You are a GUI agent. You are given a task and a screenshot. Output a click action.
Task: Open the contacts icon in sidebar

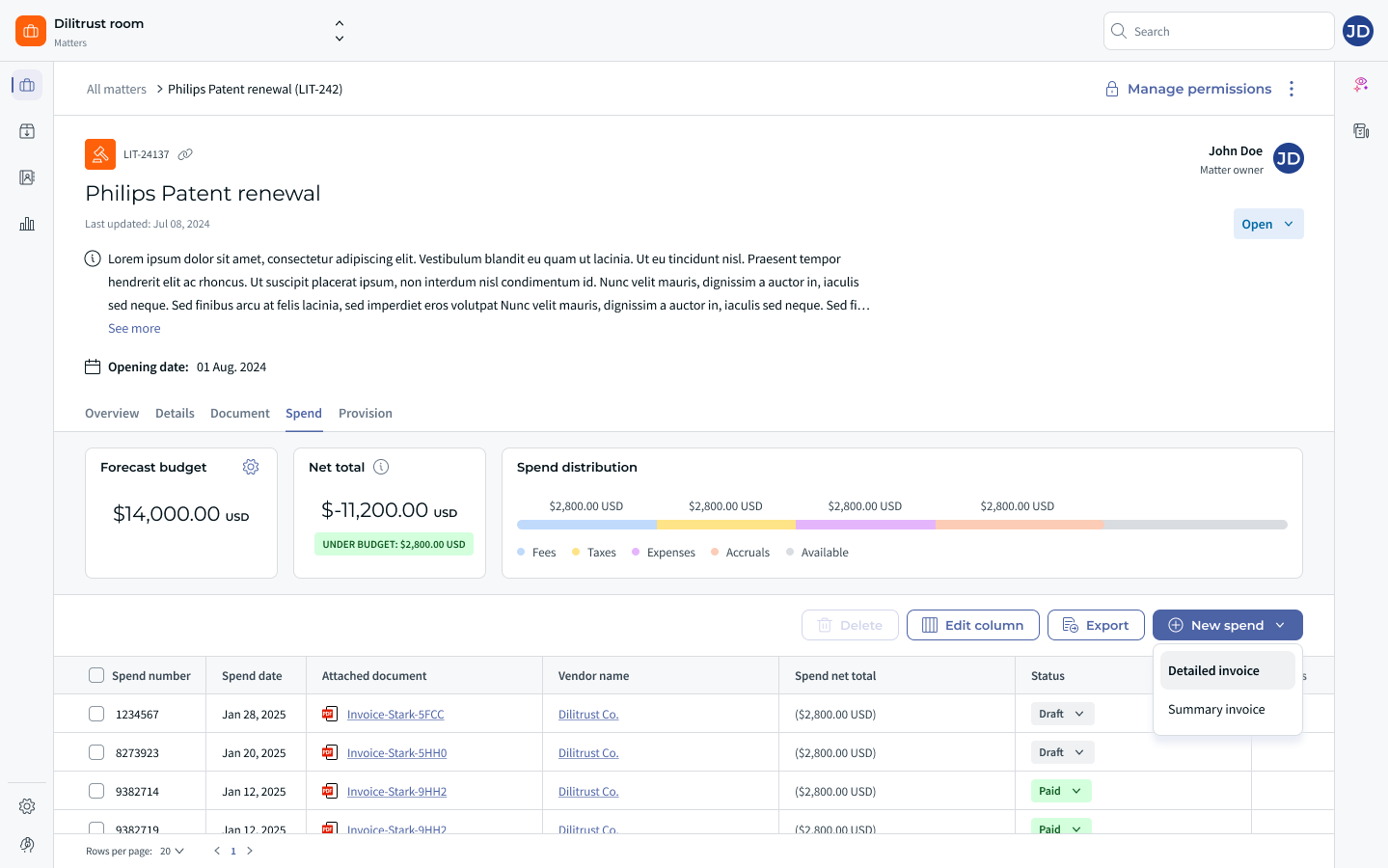tap(27, 177)
